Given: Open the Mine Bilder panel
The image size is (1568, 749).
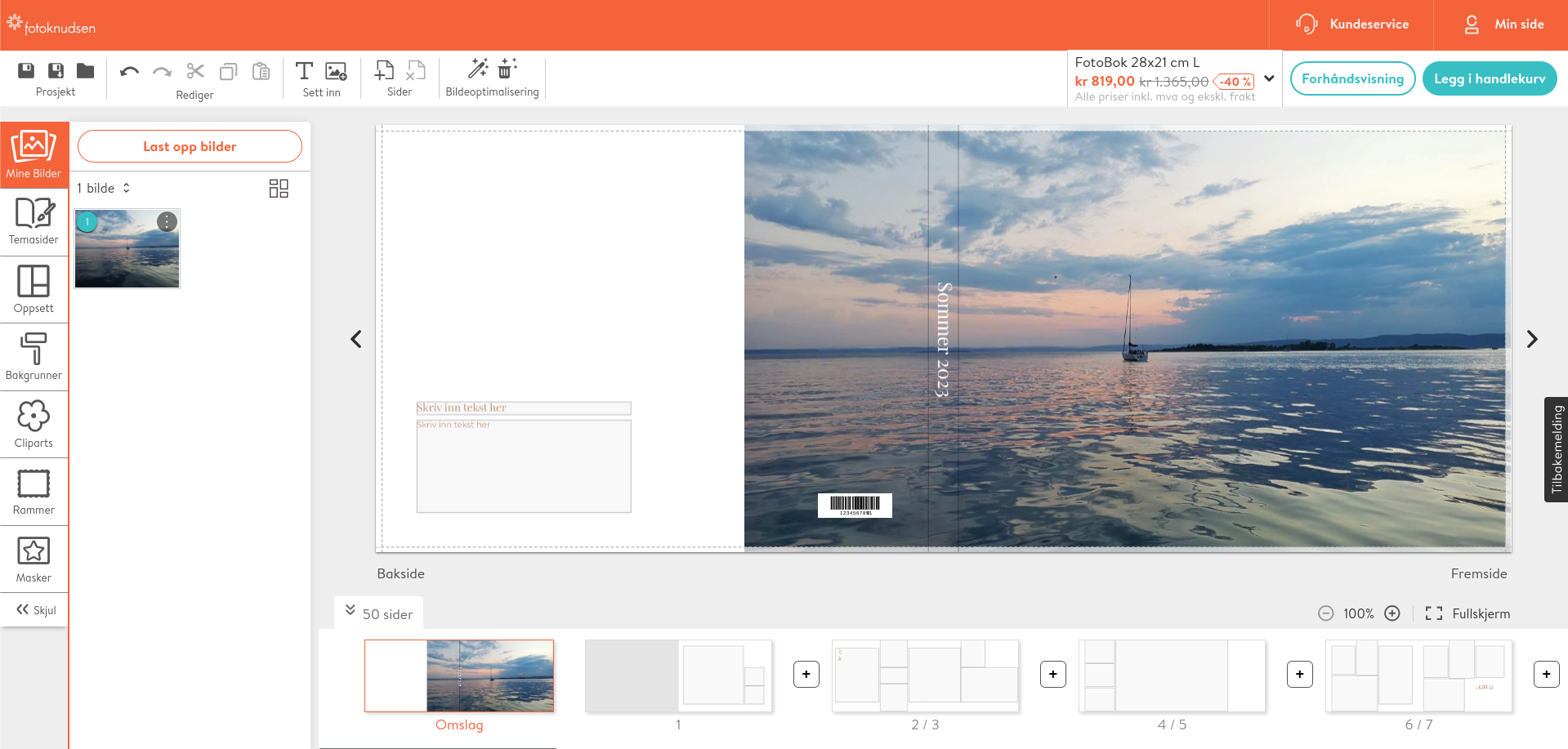Looking at the screenshot, I should [x=34, y=154].
